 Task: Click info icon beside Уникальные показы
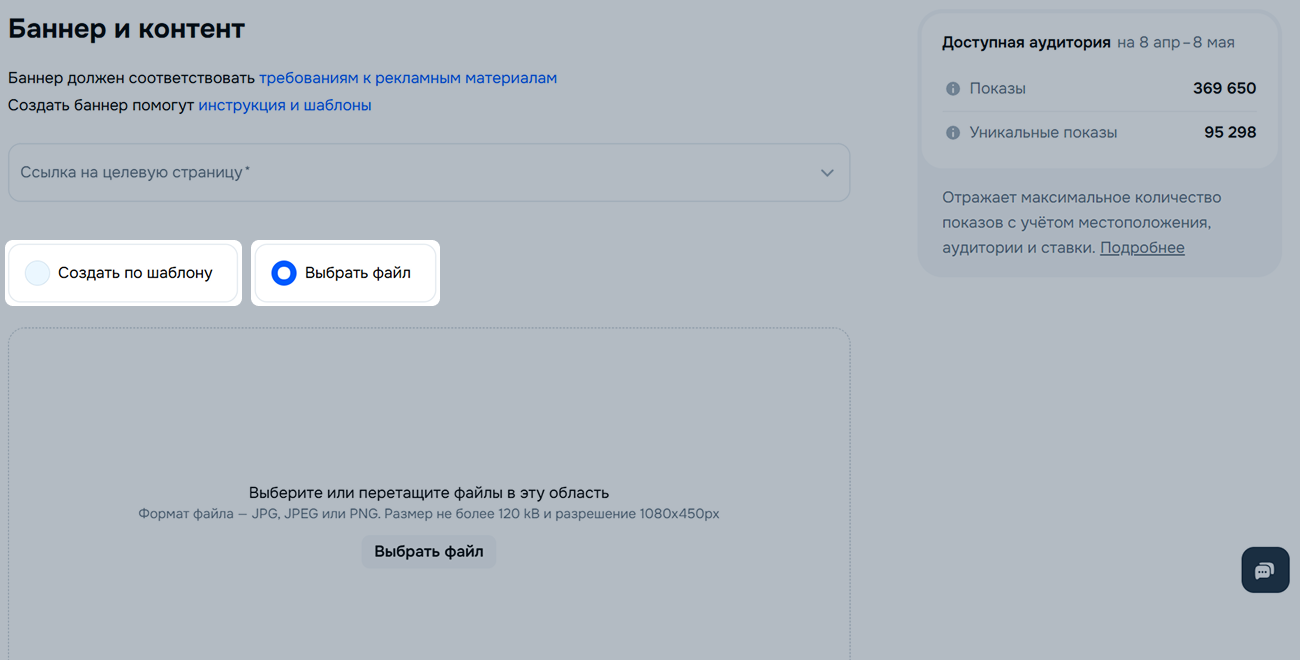(x=952, y=133)
